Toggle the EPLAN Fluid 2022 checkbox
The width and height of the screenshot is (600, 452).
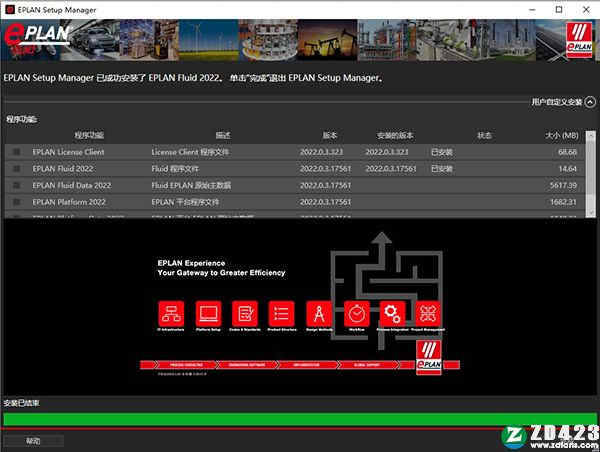pyautogui.click(x=16, y=169)
